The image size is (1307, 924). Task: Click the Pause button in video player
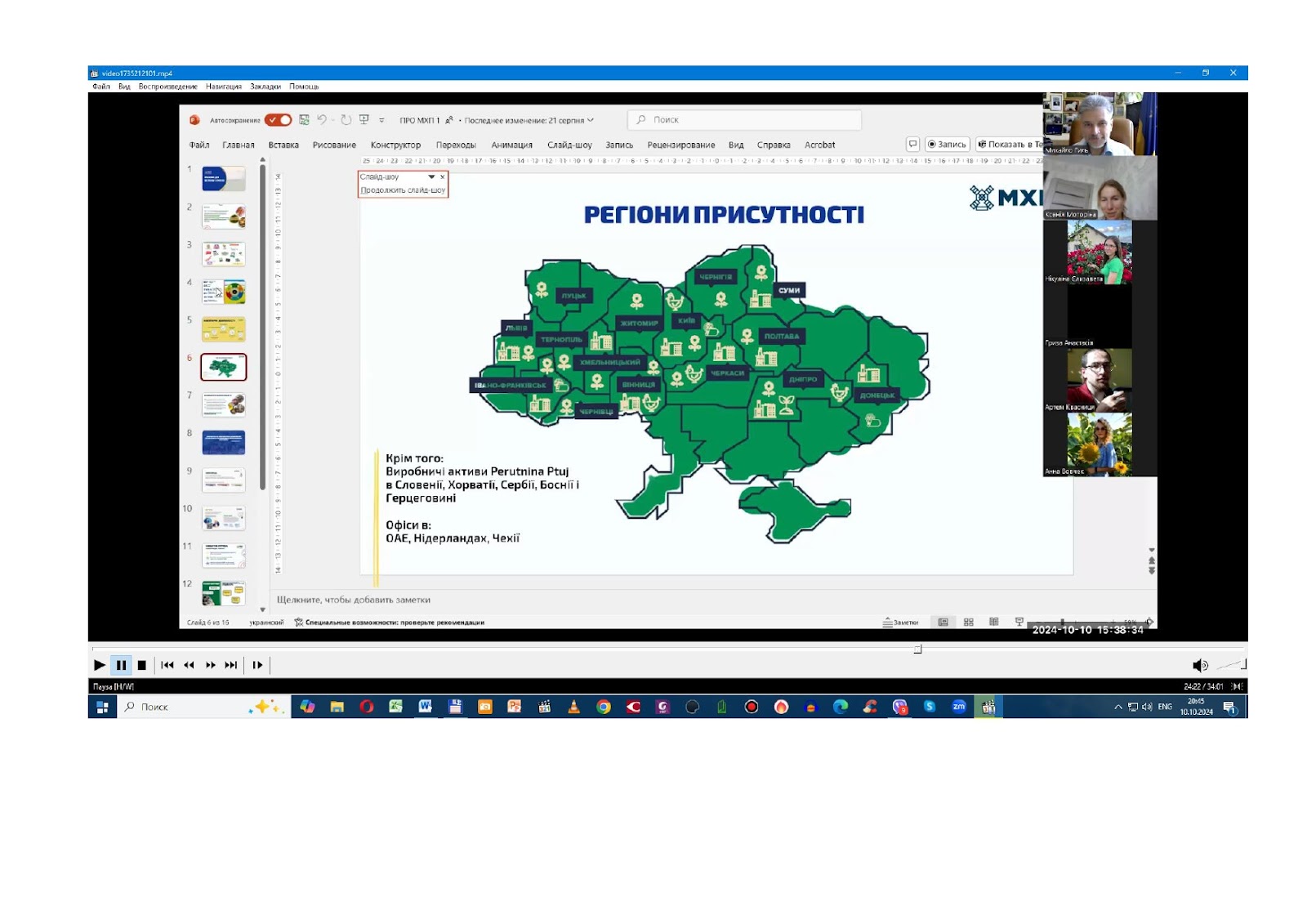(x=121, y=665)
